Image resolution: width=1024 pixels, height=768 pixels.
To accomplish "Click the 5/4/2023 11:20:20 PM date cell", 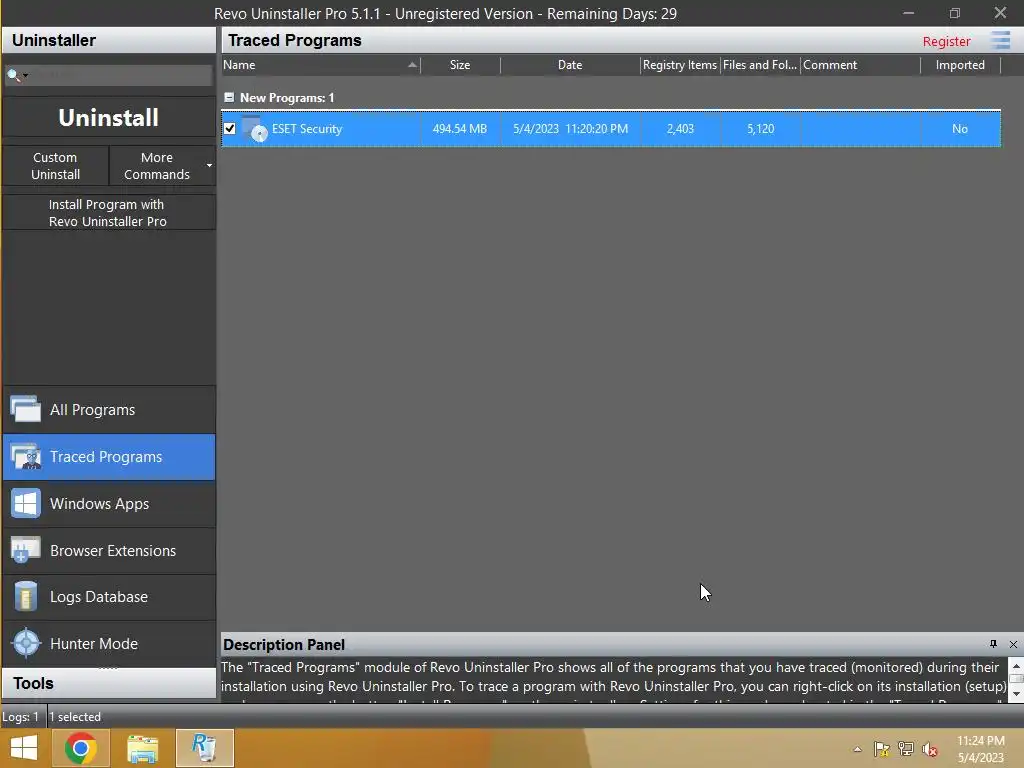I will (x=570, y=129).
